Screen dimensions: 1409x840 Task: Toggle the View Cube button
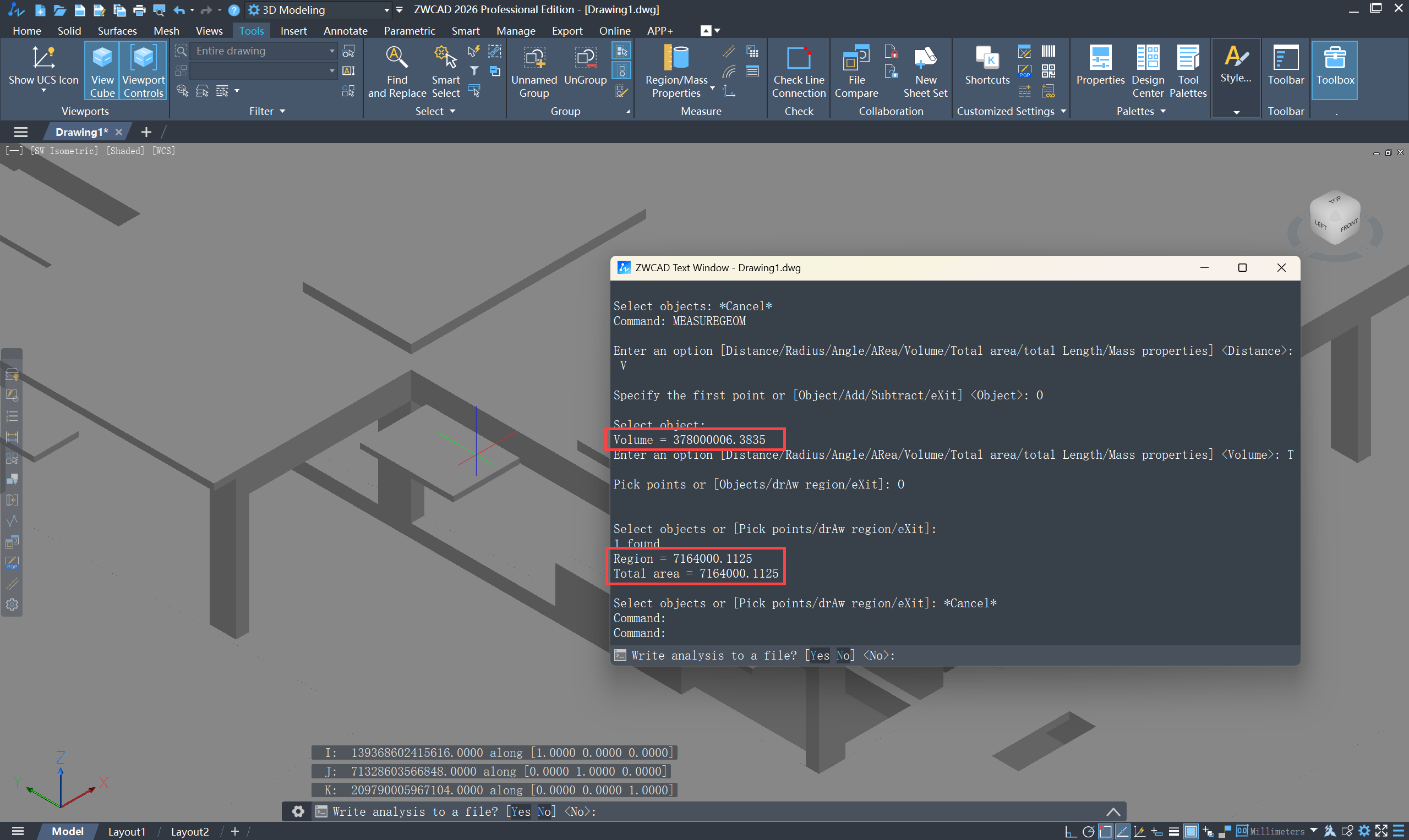(102, 70)
